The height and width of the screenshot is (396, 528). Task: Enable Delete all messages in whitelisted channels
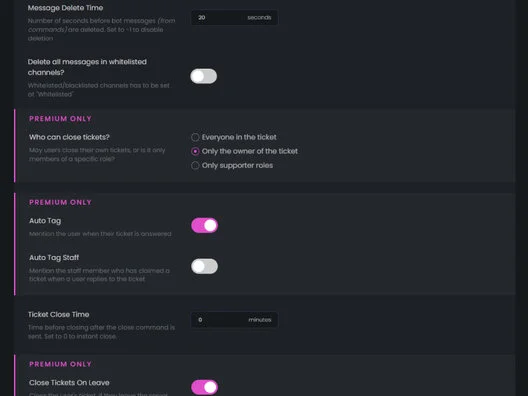pyautogui.click(x=204, y=76)
